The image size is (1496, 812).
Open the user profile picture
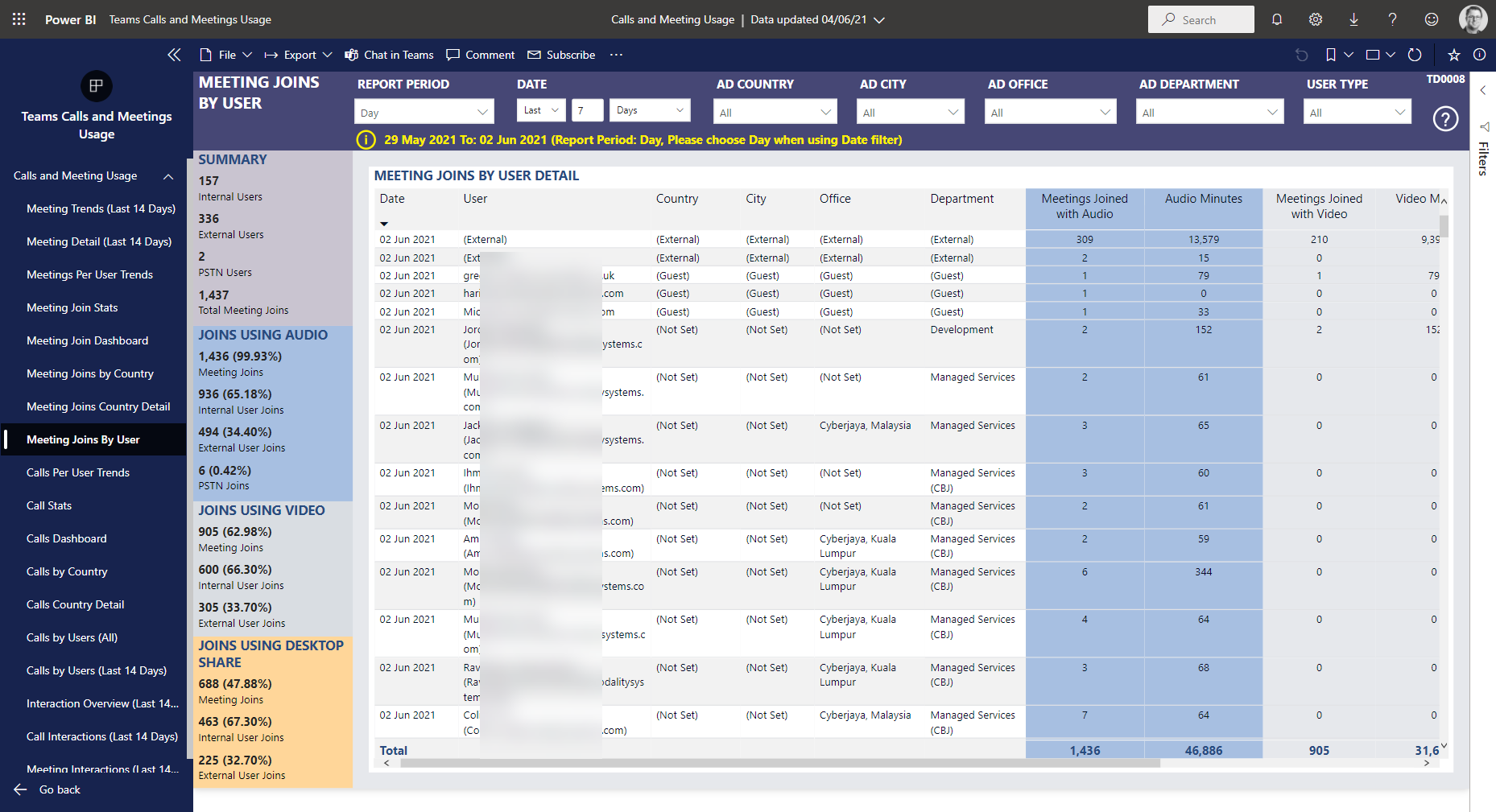tap(1473, 19)
